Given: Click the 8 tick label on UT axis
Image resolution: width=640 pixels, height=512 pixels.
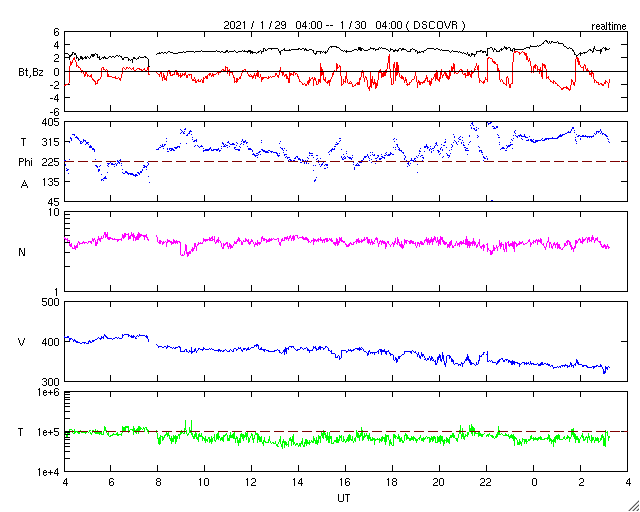Looking at the screenshot, I should 158,482.
